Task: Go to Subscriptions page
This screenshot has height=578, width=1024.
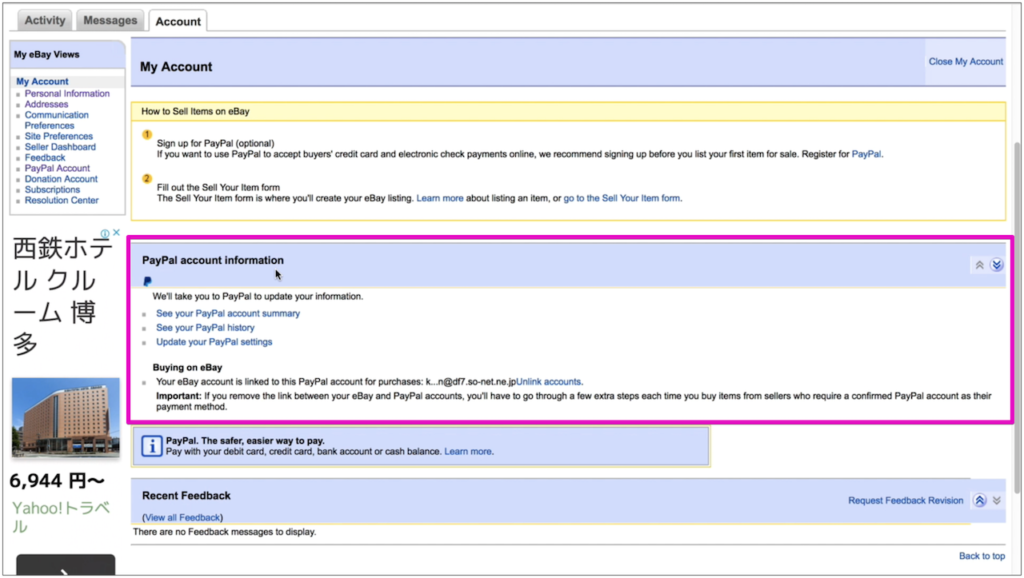Action: pyautogui.click(x=52, y=189)
